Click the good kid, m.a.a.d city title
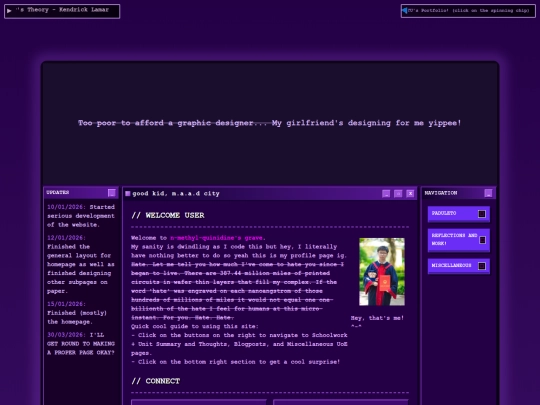540x405 pixels. pos(176,194)
